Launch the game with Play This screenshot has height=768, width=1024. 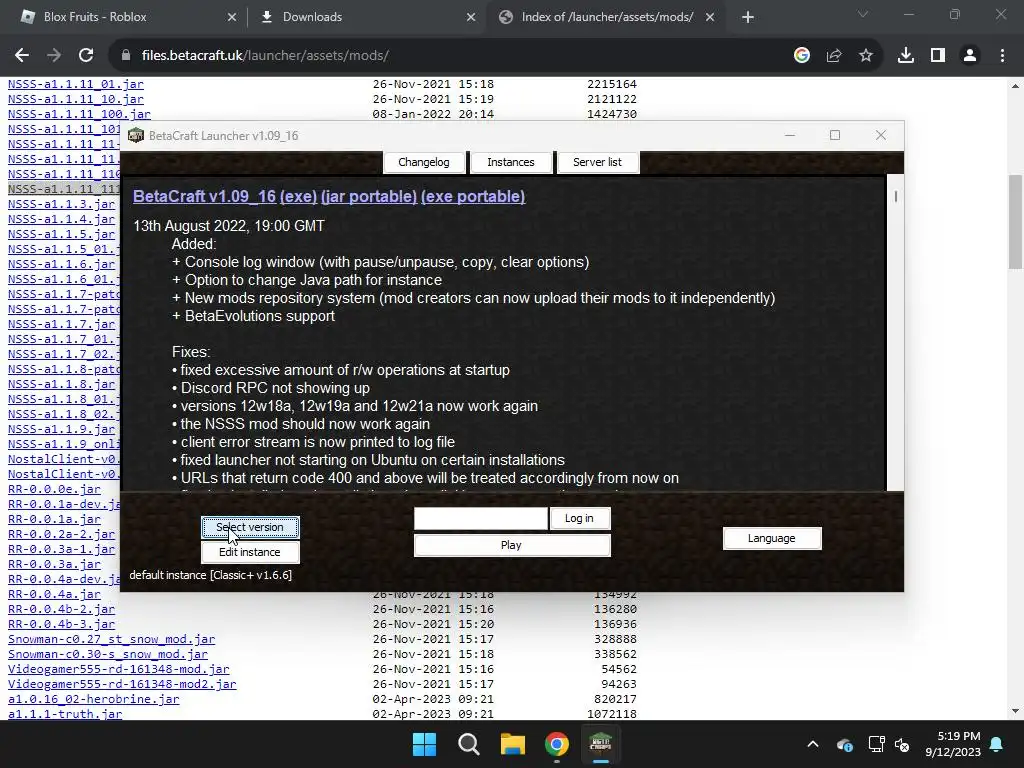[x=511, y=545]
